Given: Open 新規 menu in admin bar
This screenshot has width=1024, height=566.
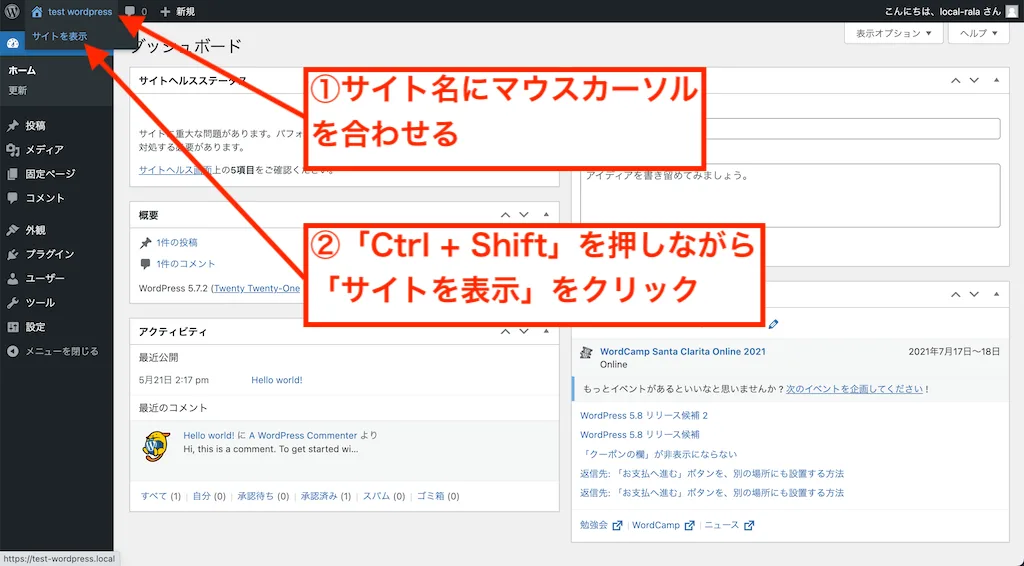Looking at the screenshot, I should (x=177, y=12).
